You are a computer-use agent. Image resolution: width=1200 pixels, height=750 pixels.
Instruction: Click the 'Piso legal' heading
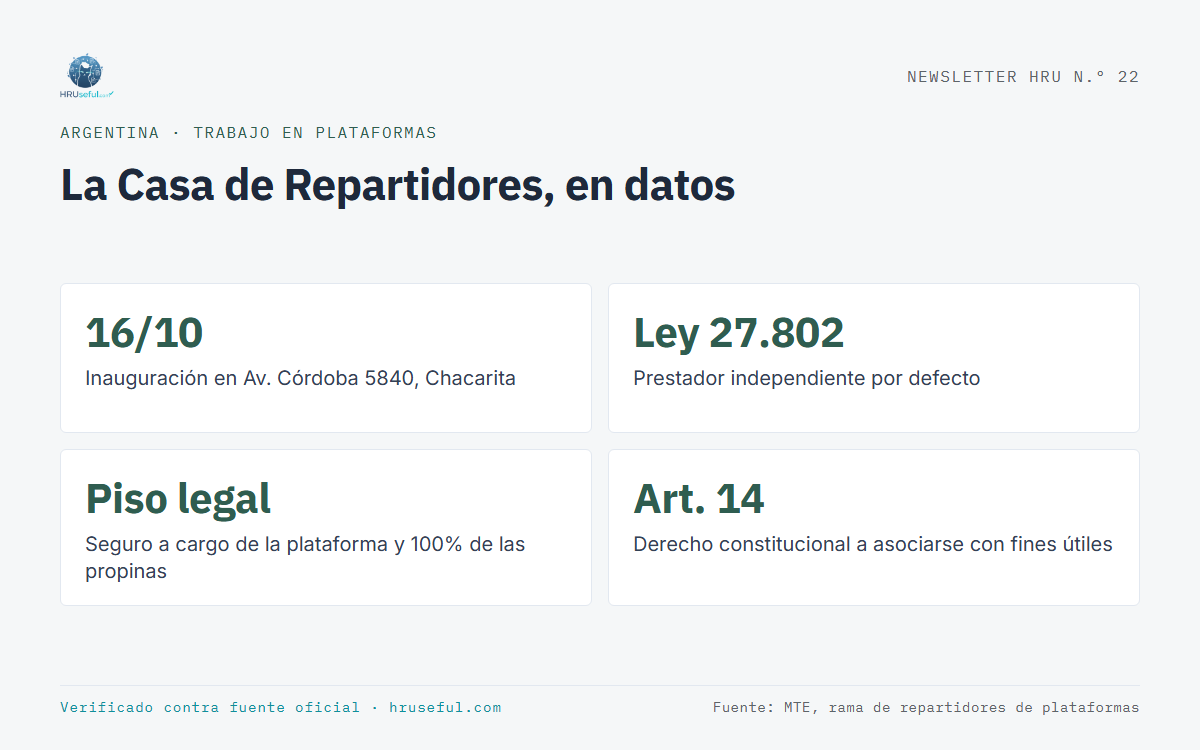[178, 499]
